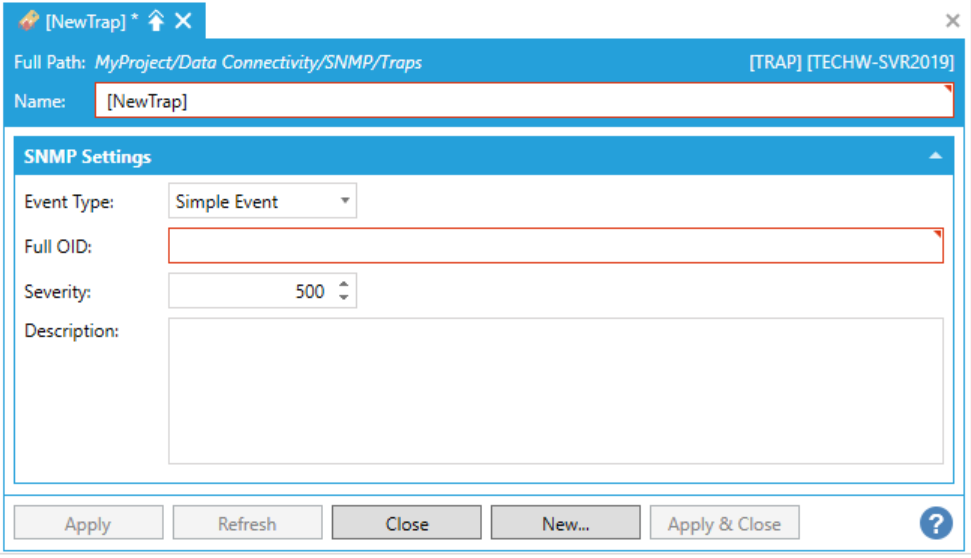Click the MyProject/Data Connectivity/SNMP/Traps path
Image resolution: width=971 pixels, height=558 pixels.
click(258, 62)
